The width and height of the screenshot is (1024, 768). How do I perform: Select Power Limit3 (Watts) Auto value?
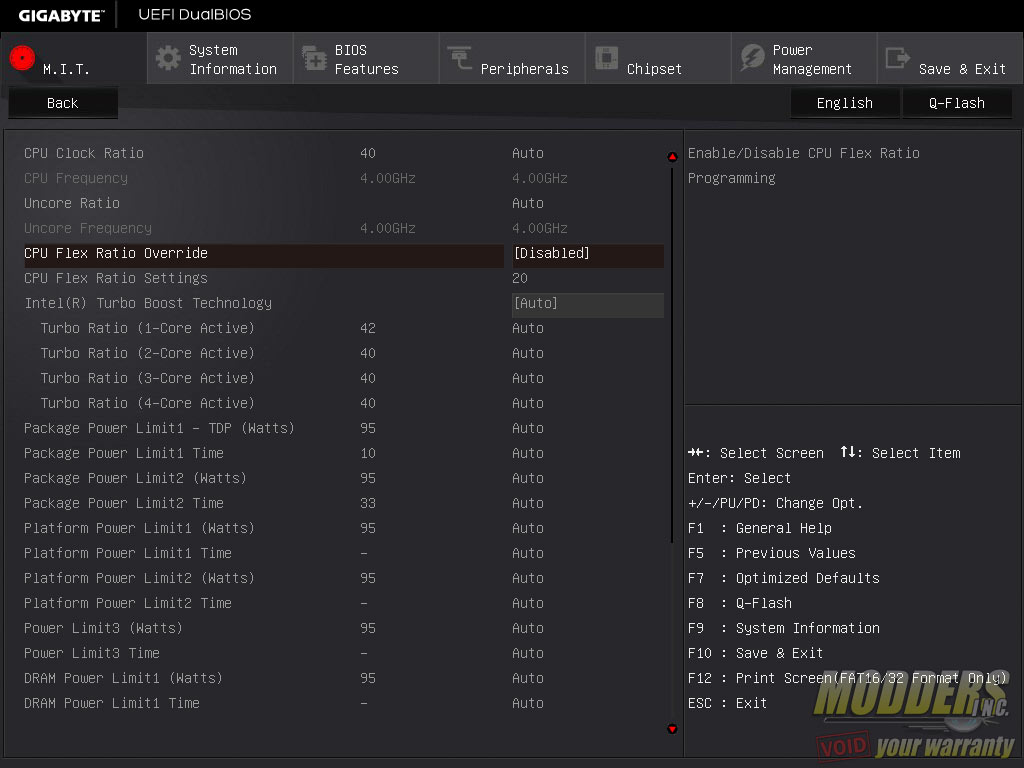point(528,628)
